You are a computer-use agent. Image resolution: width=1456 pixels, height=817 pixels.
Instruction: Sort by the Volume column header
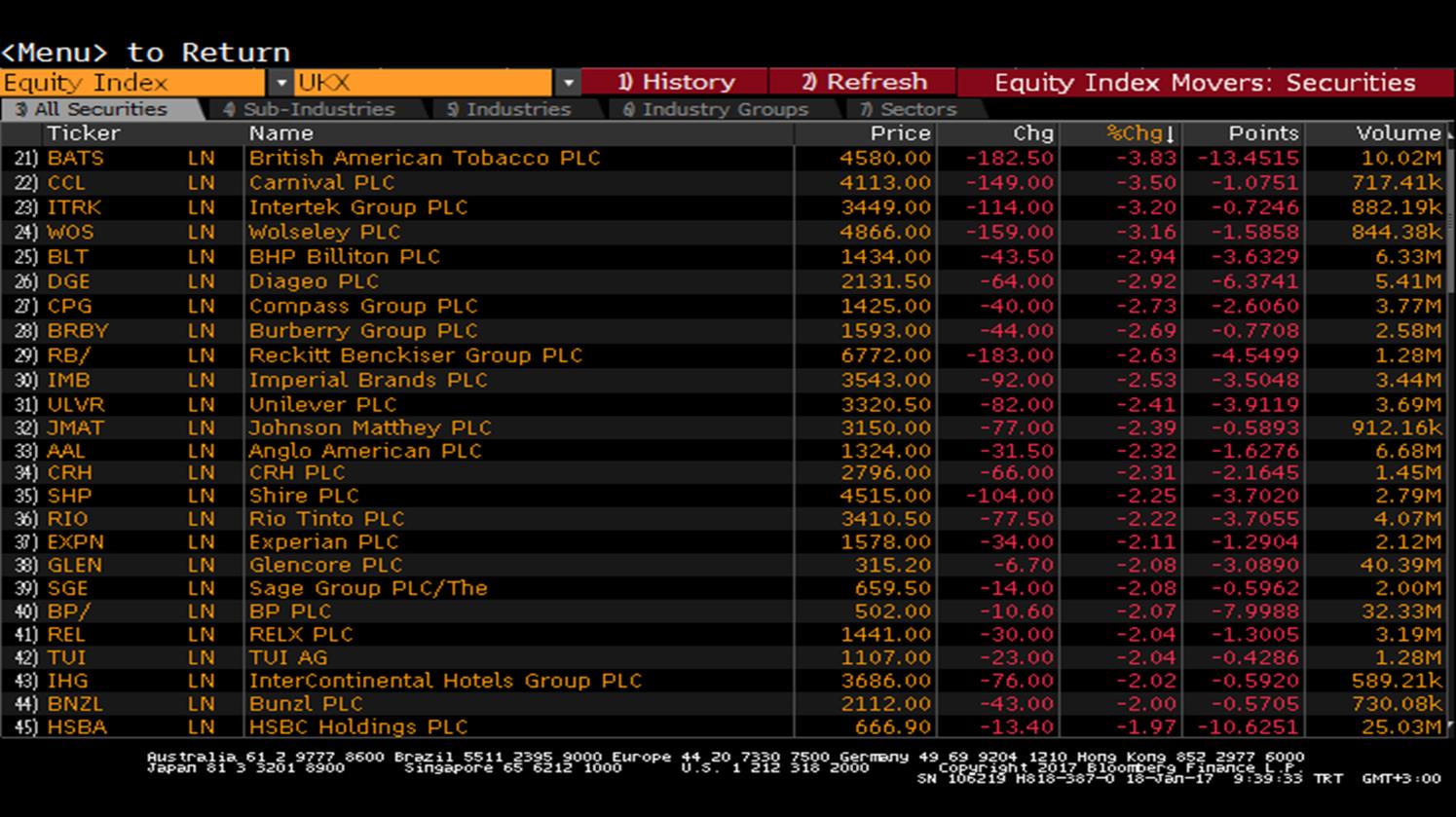point(1399,133)
